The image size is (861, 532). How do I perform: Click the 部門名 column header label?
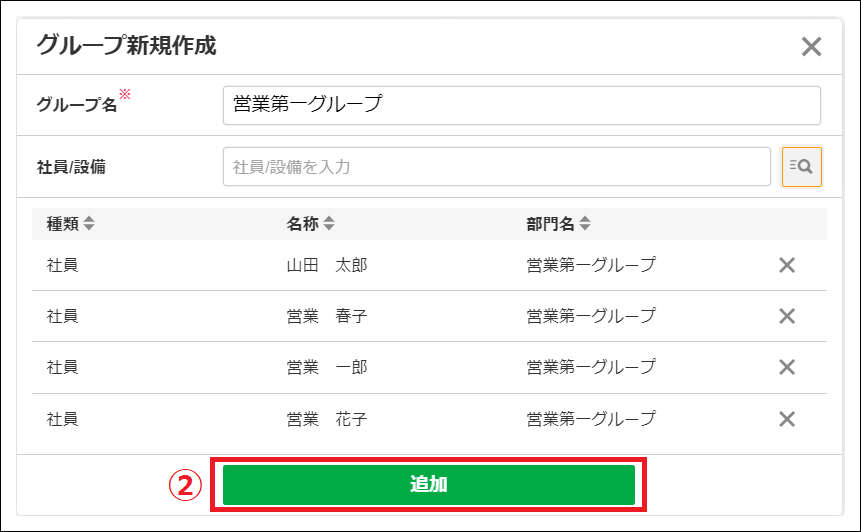point(550,223)
